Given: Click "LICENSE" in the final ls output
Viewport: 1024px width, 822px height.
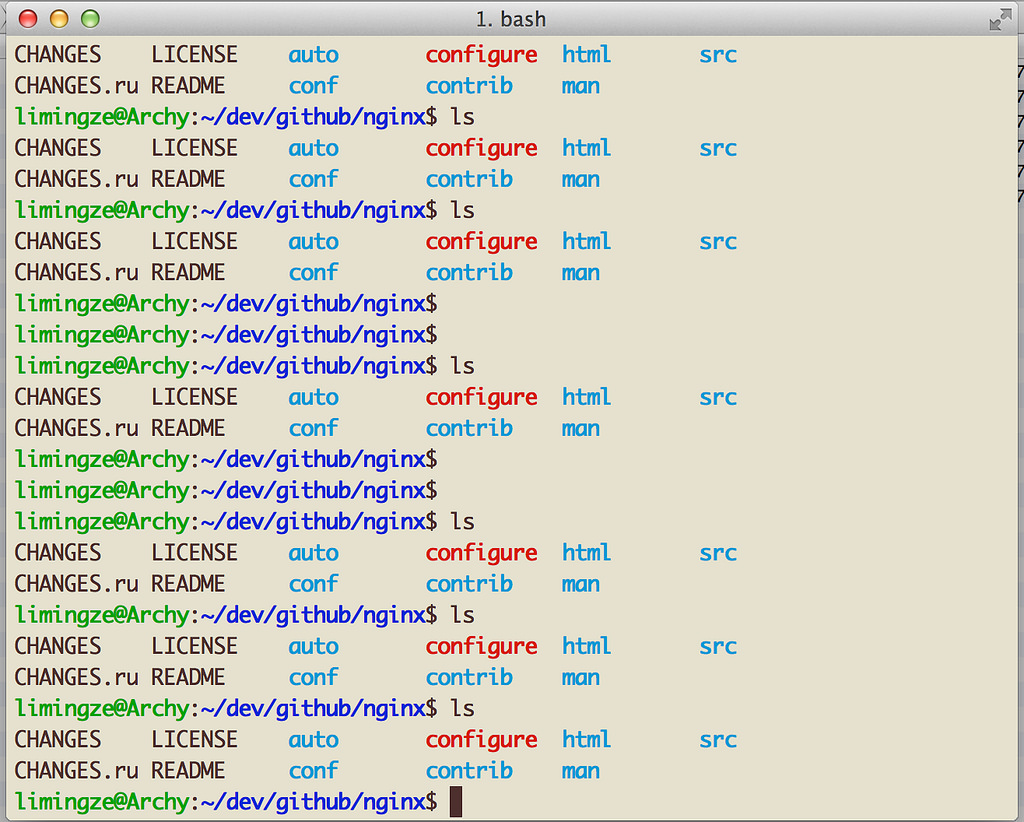Looking at the screenshot, I should (x=195, y=739).
